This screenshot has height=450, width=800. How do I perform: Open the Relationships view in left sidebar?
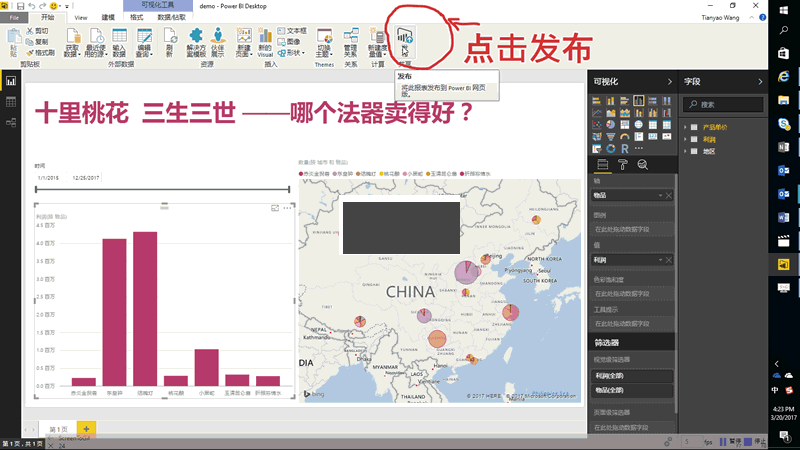tap(12, 122)
